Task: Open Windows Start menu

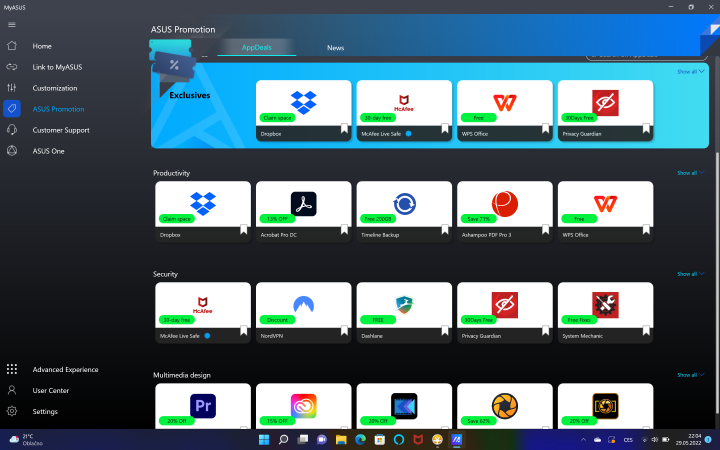Action: click(264, 439)
